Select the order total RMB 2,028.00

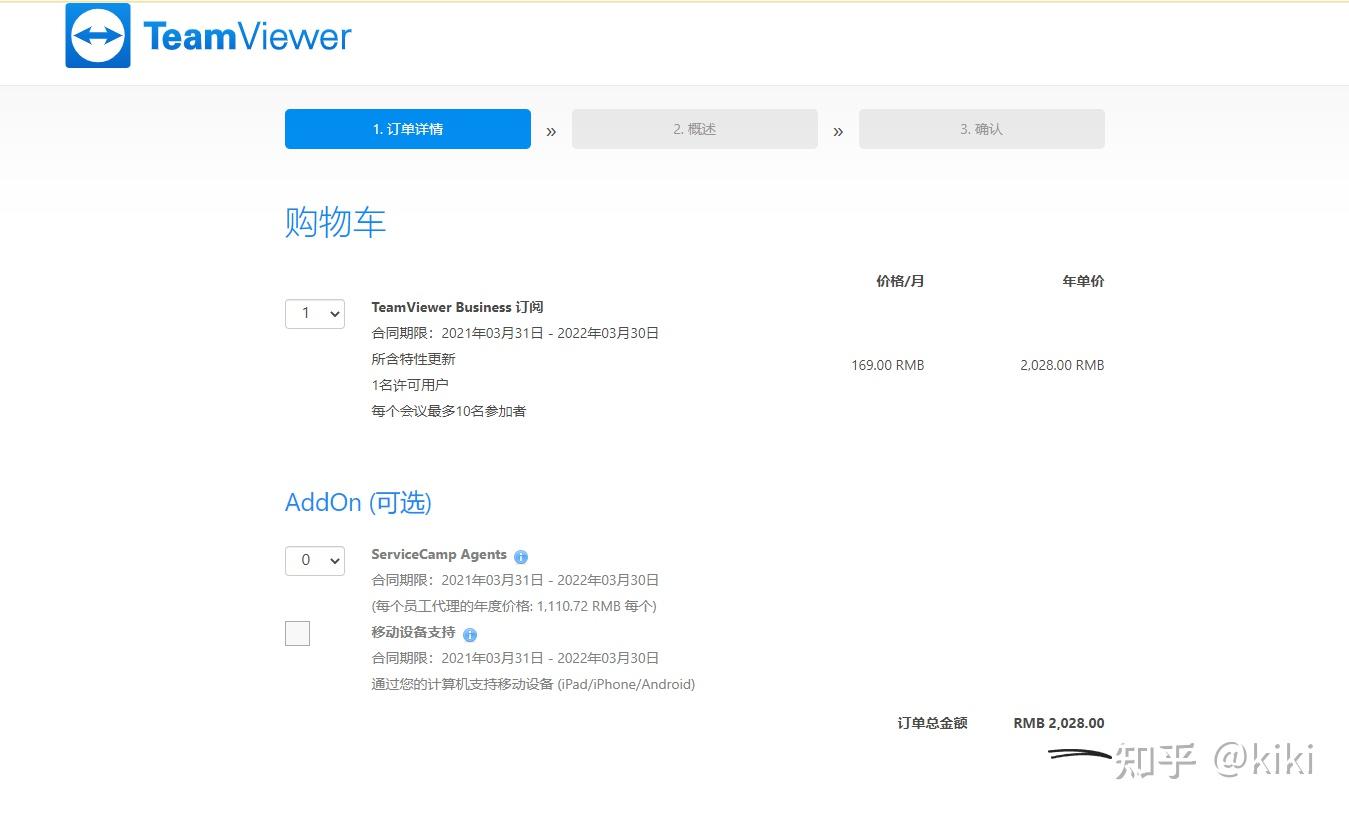pos(1059,723)
